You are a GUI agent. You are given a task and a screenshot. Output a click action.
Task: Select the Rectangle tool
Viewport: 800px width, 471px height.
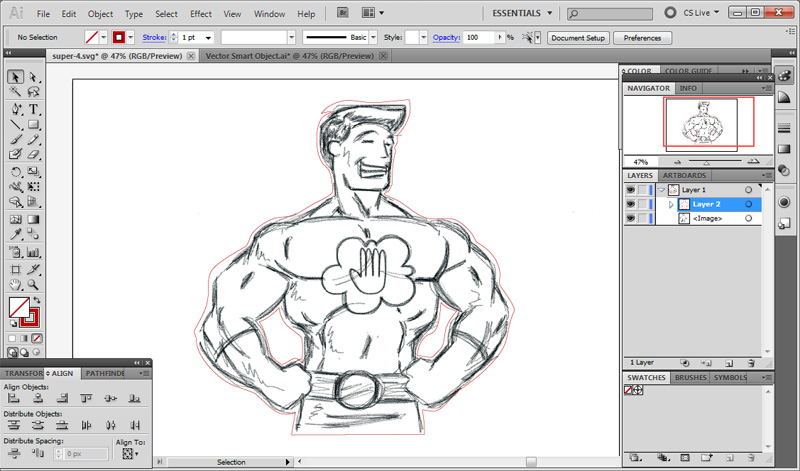(33, 125)
